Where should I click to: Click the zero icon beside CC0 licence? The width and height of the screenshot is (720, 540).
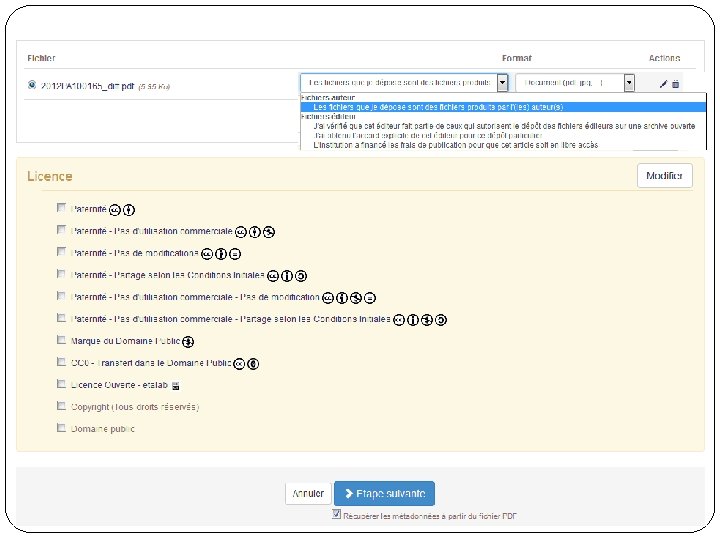tap(253, 364)
